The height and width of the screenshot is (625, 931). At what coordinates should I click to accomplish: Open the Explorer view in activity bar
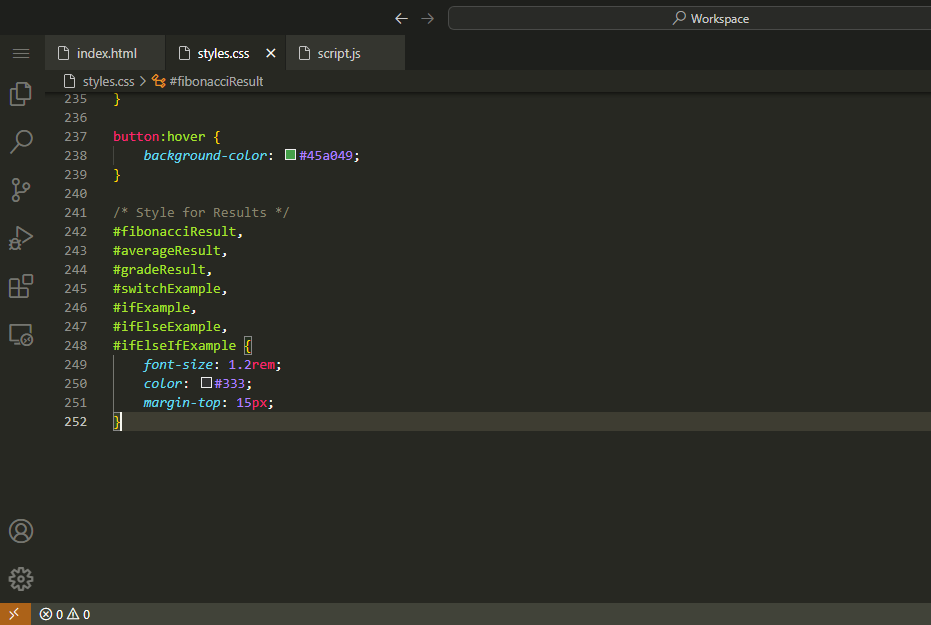(21, 94)
